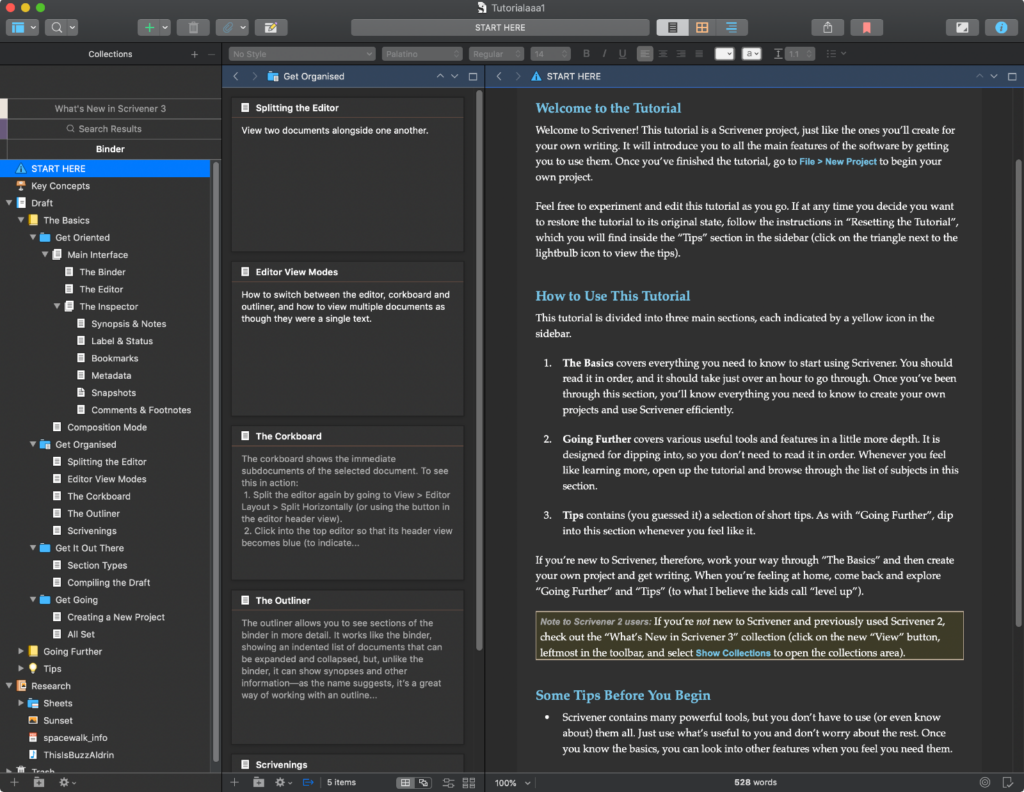Open the No Style paragraph style dropdown
The image size is (1024, 792).
click(x=302, y=54)
